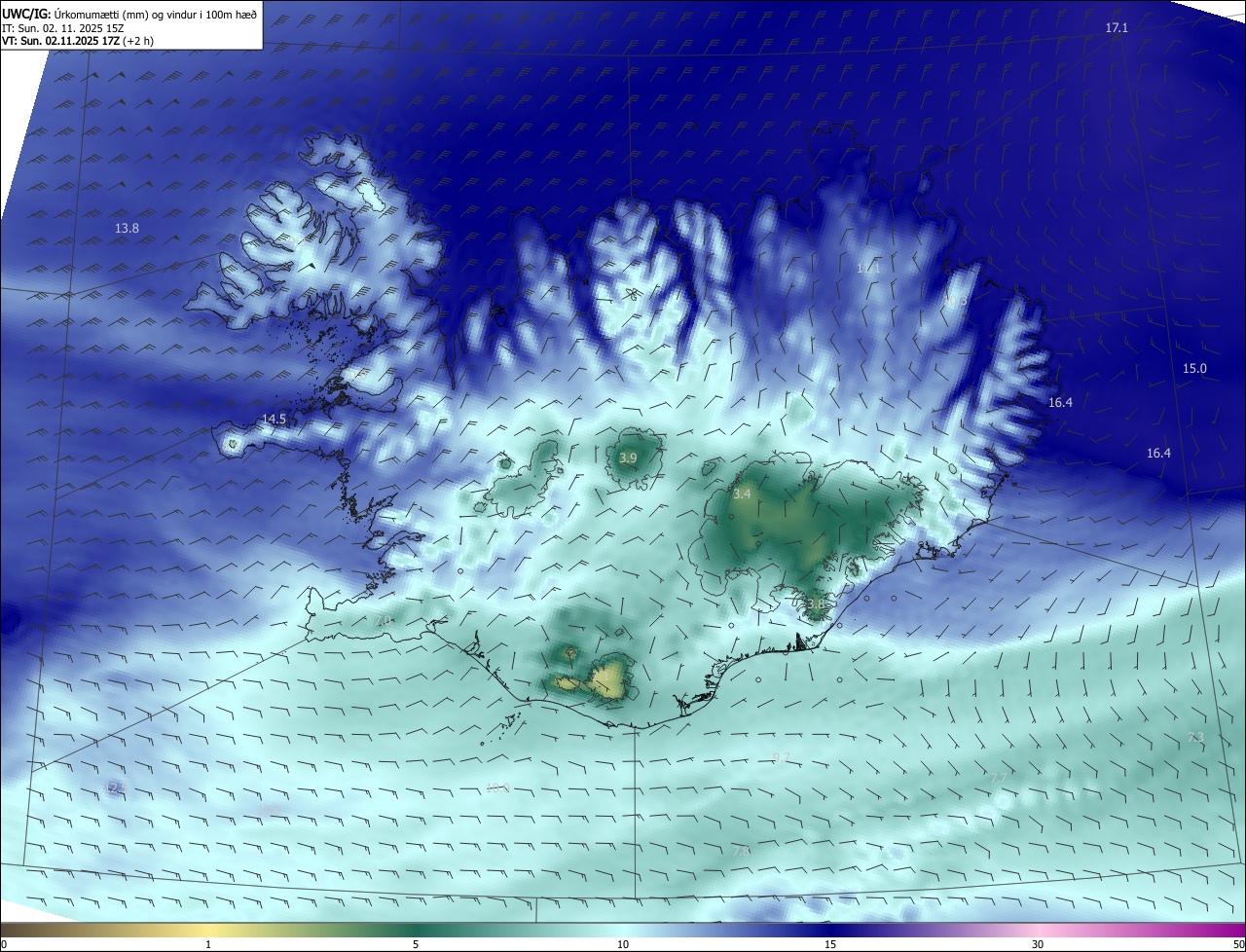Select the "VT: Sun. 02.11.2025 17Z (+2 h)" line
1246x952 pixels.
(78, 41)
